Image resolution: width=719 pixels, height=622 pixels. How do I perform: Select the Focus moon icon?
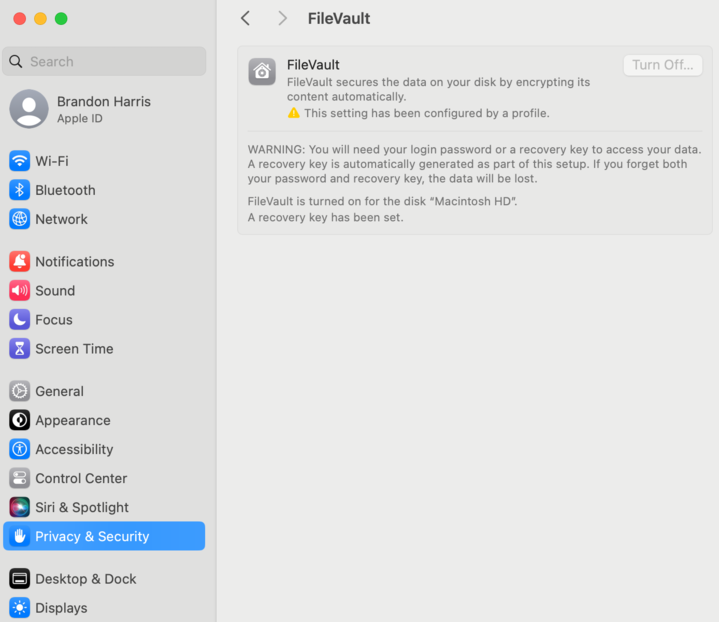(x=19, y=319)
